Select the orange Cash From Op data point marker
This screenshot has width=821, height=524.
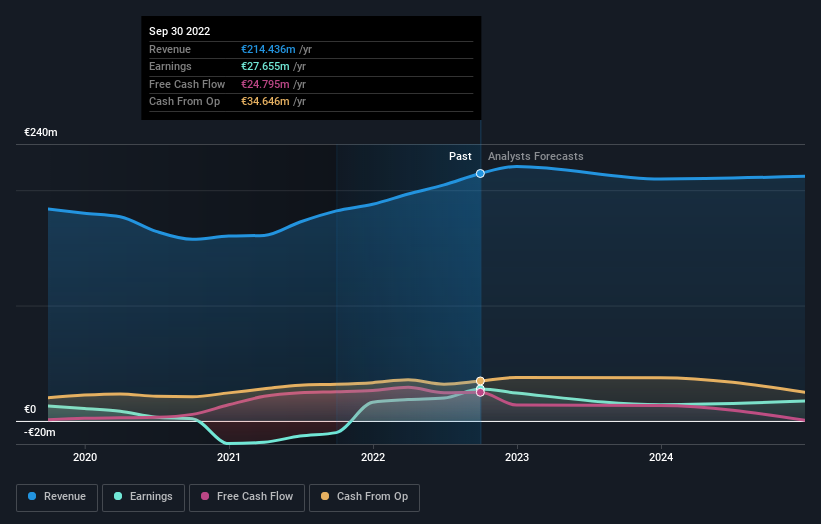coord(480,381)
